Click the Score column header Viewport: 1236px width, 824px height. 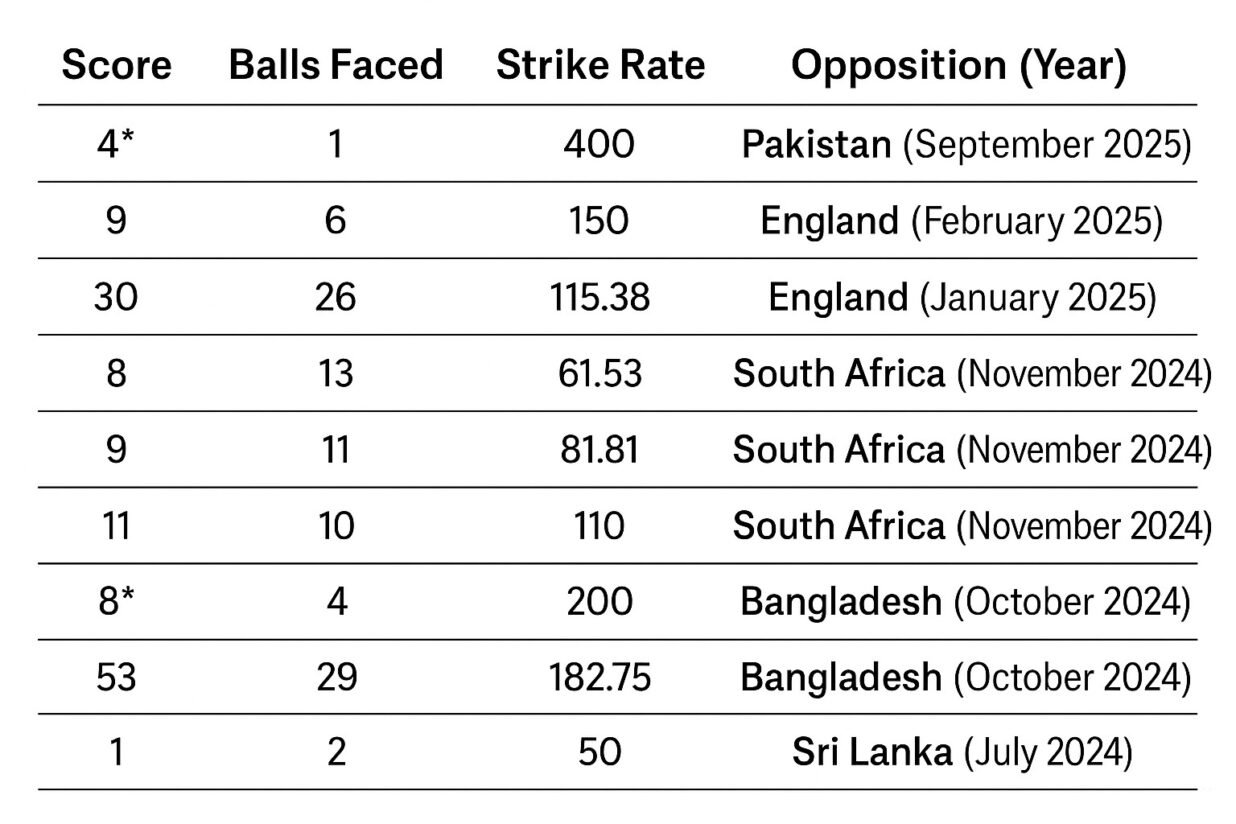[x=116, y=65]
